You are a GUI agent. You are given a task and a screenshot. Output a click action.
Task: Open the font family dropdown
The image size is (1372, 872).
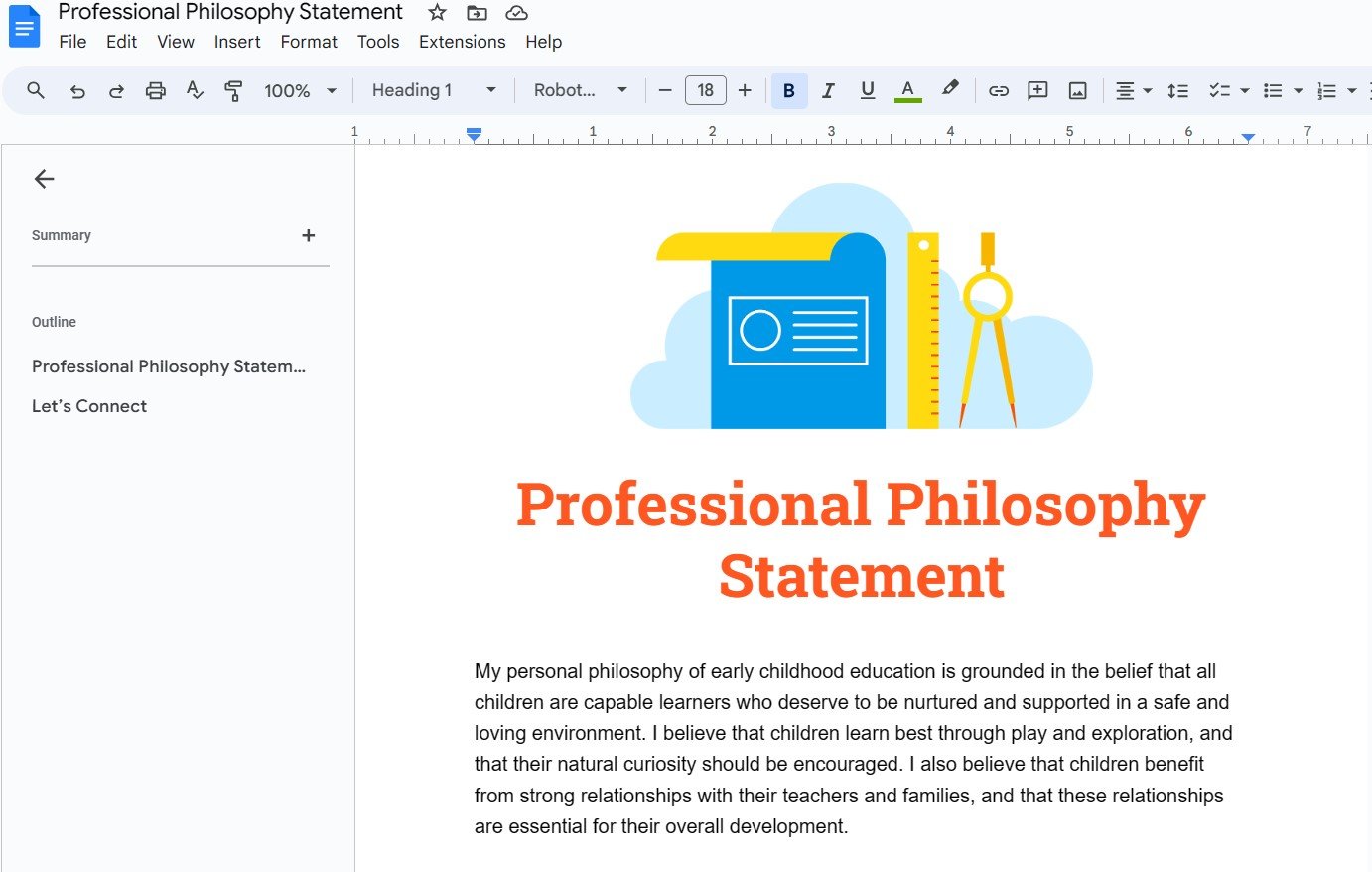click(x=581, y=90)
